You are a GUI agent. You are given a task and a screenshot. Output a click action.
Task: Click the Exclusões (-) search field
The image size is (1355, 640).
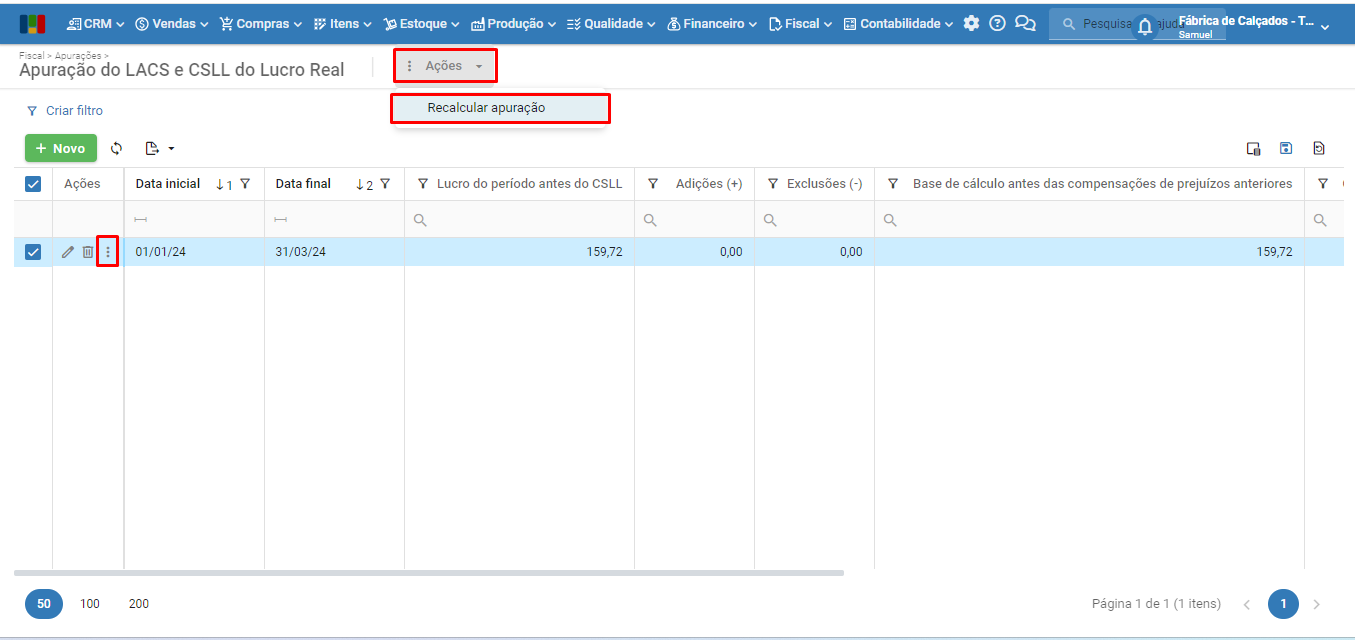point(814,220)
